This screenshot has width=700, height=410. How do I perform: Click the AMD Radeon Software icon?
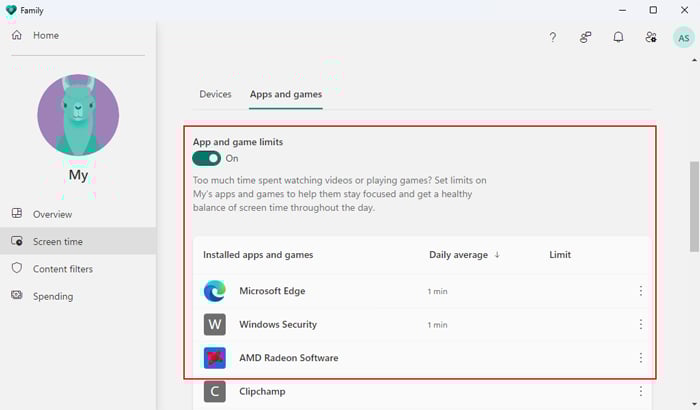(x=214, y=358)
